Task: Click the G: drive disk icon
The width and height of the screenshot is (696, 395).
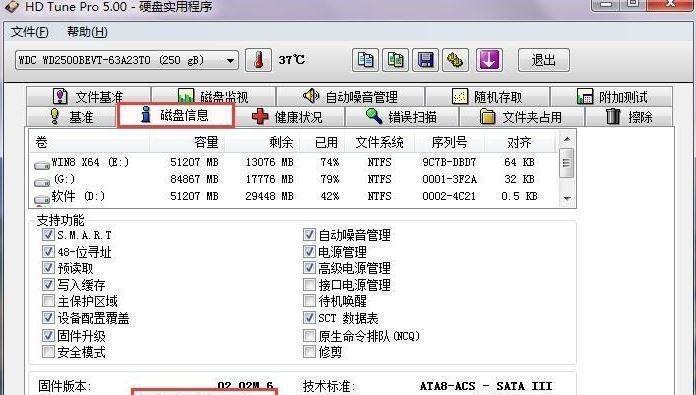Action: tap(42, 182)
